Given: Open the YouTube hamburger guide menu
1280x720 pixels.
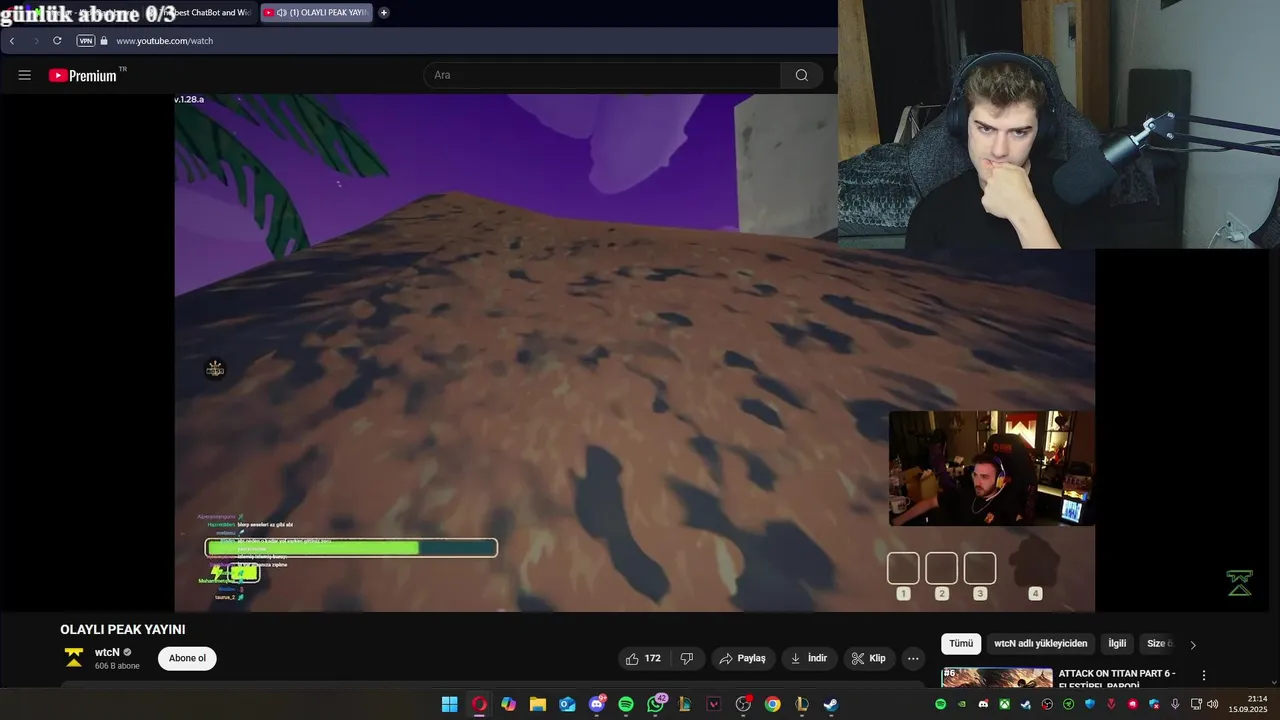Looking at the screenshot, I should (x=25, y=75).
